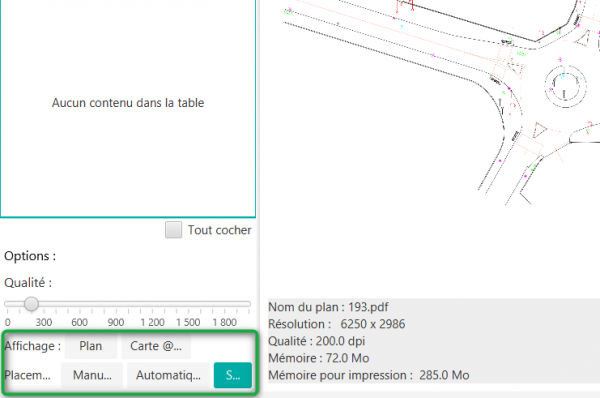Click the "Mémoire : 72.0 Mo" line

coord(319,358)
